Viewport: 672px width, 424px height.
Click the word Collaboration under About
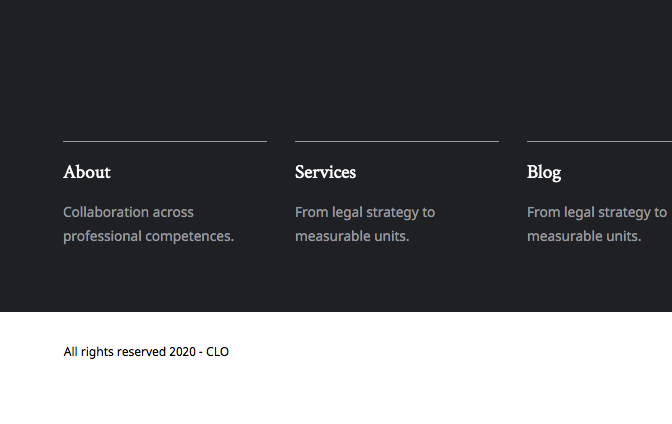[106, 212]
